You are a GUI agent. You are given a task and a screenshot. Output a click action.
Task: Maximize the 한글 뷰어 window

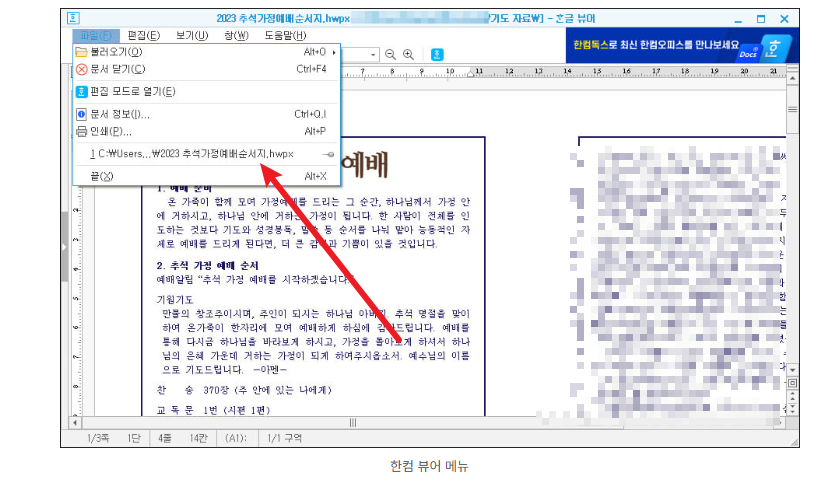pos(761,19)
